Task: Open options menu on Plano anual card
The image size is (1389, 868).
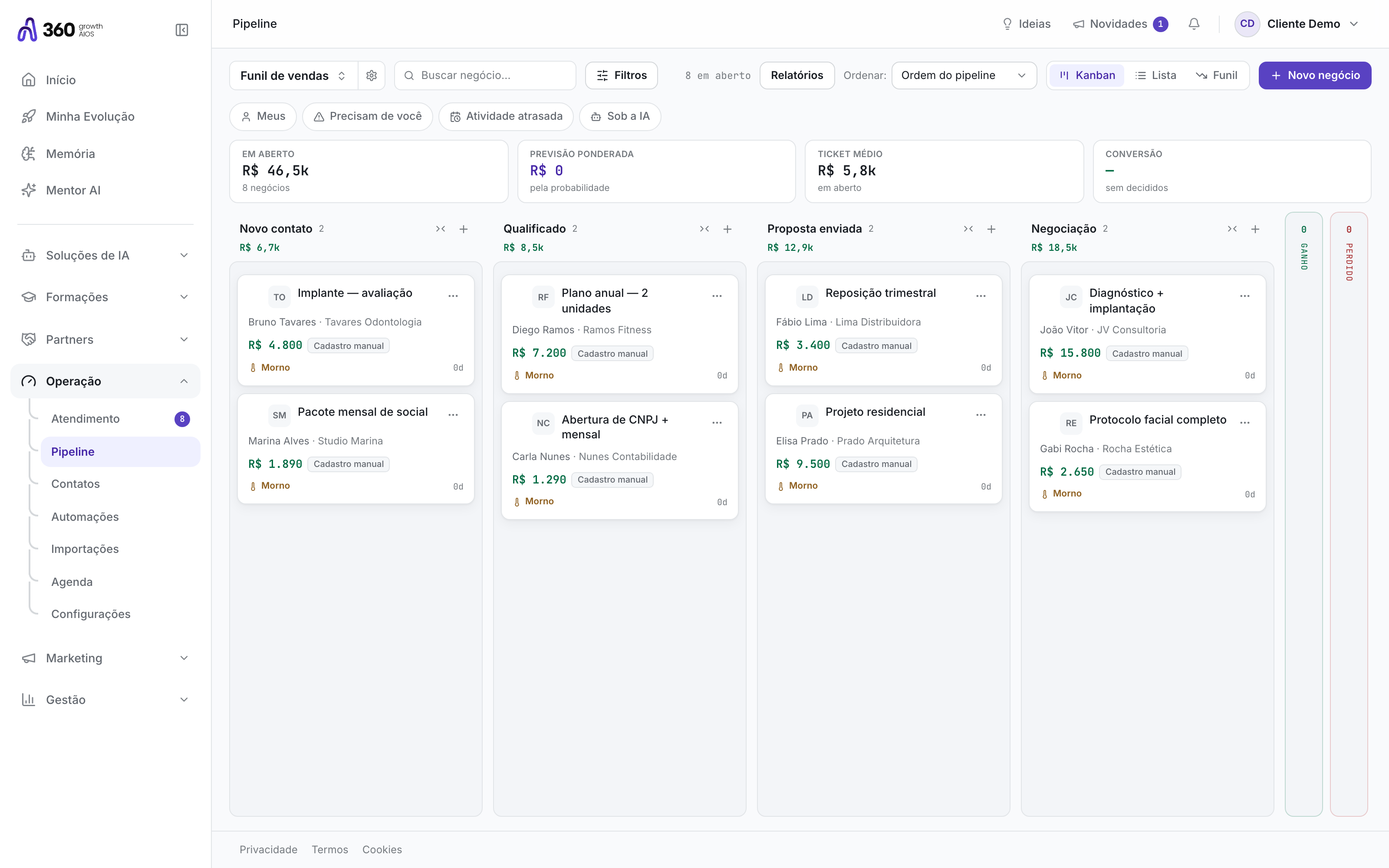Action: [x=717, y=296]
